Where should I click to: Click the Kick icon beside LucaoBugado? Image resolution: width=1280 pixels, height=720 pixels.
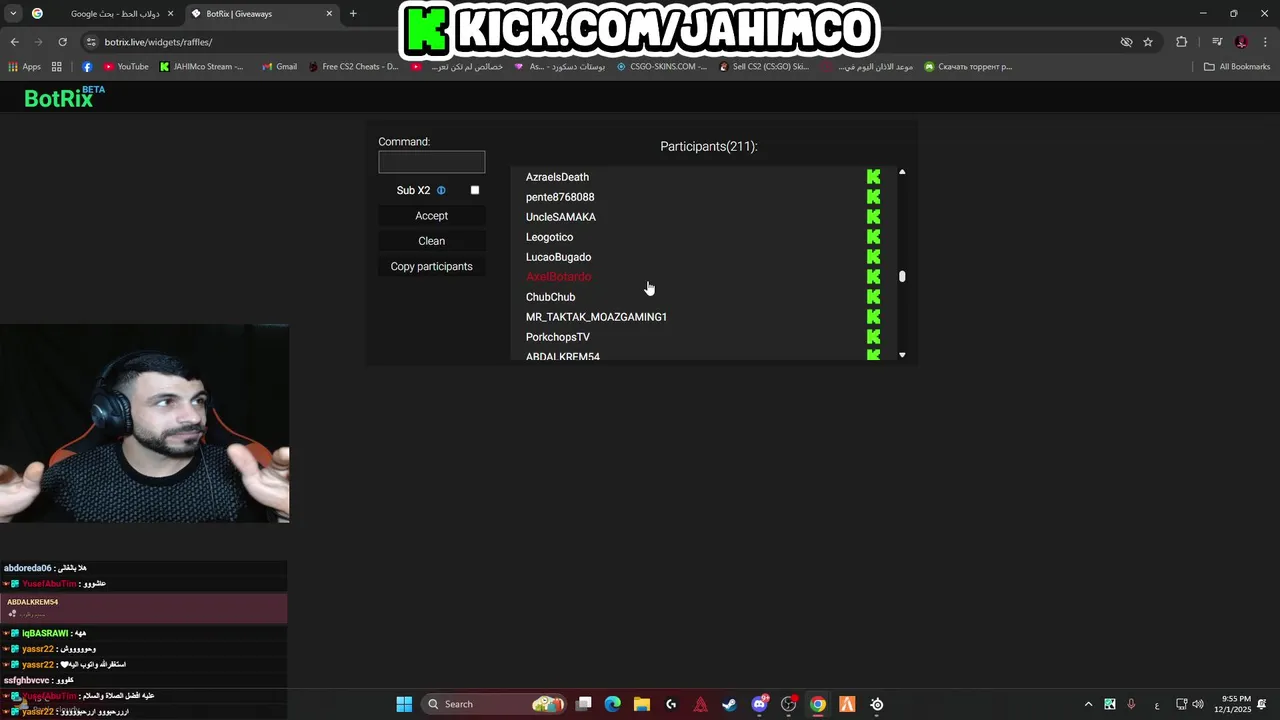click(873, 257)
